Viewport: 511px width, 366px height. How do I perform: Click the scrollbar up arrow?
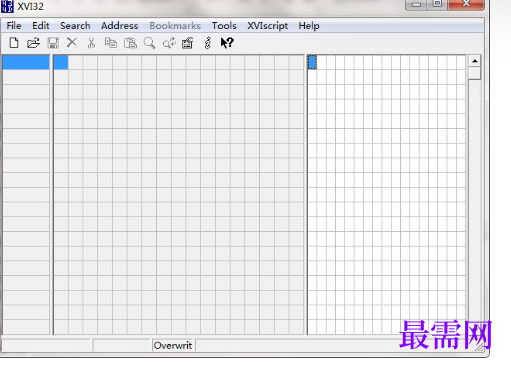475,61
